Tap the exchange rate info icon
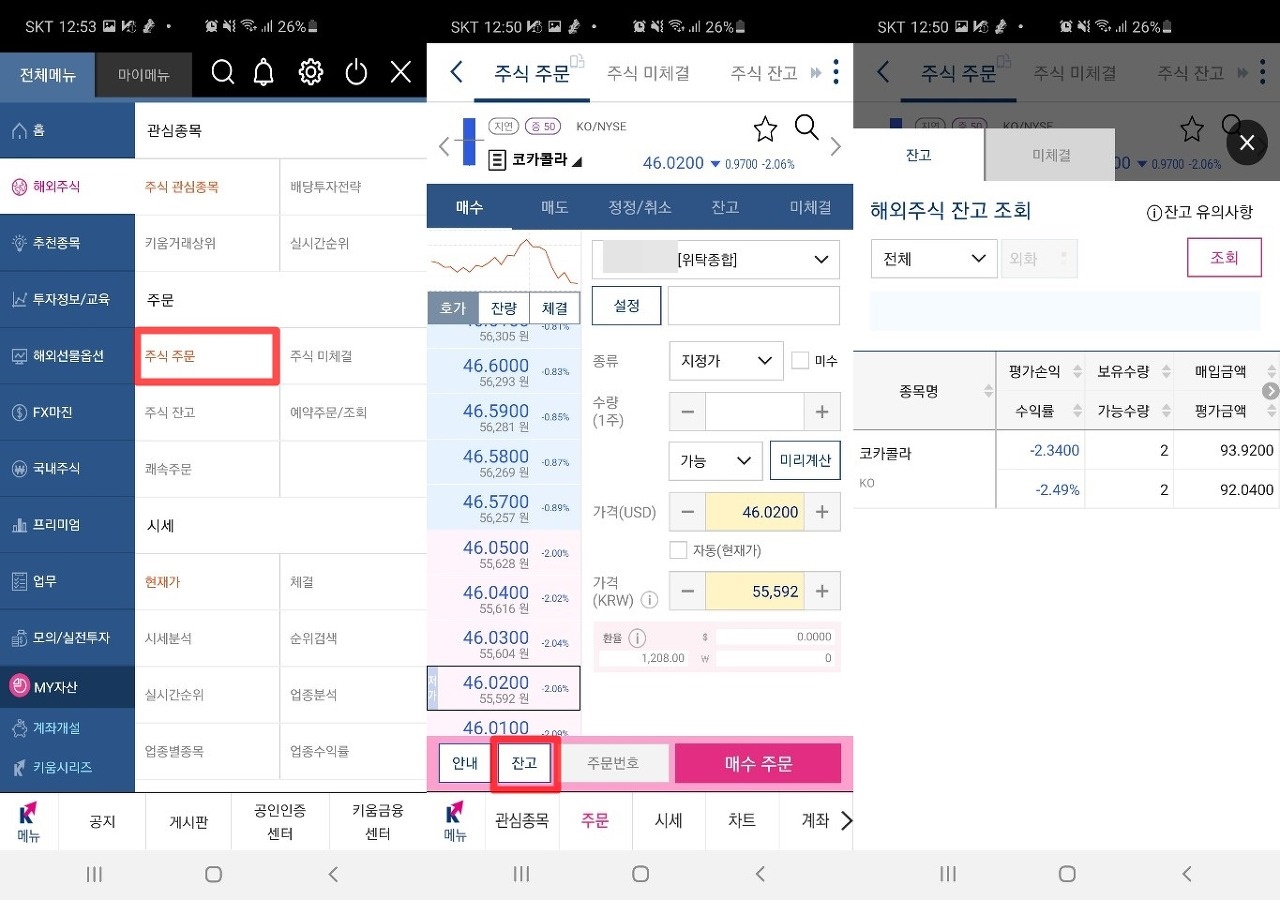 tap(637, 638)
